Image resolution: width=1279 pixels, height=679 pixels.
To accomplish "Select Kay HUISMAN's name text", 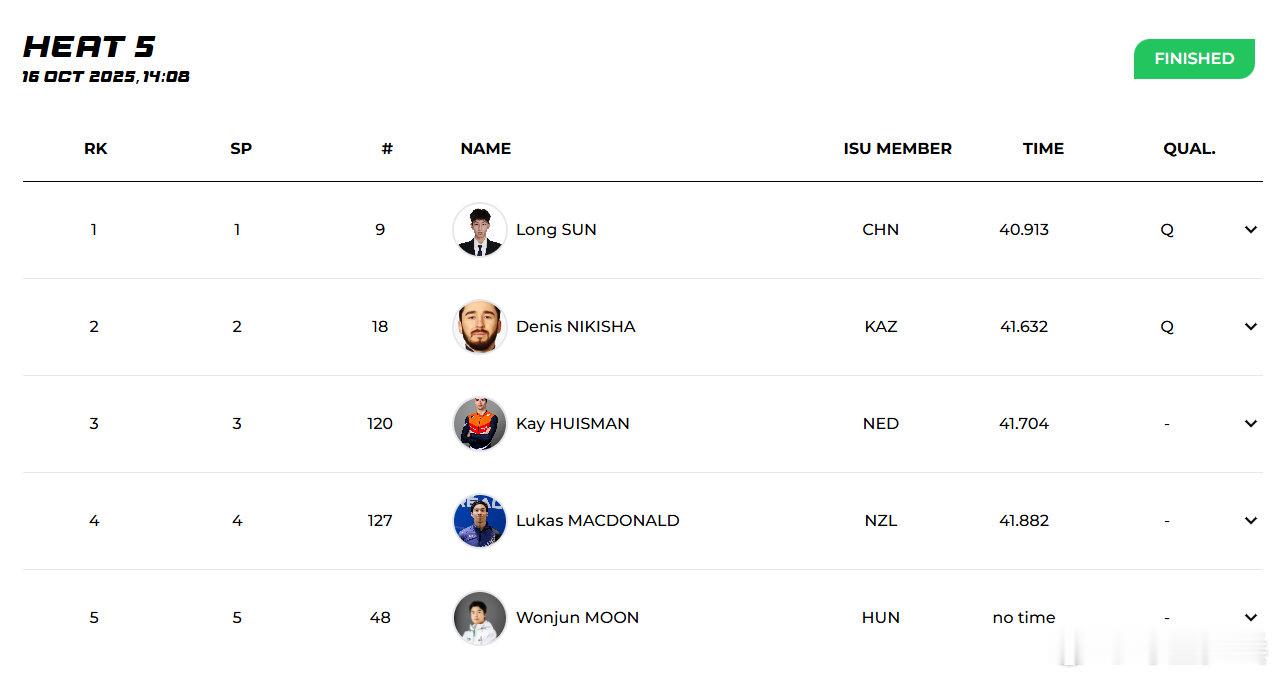I will pos(572,424).
